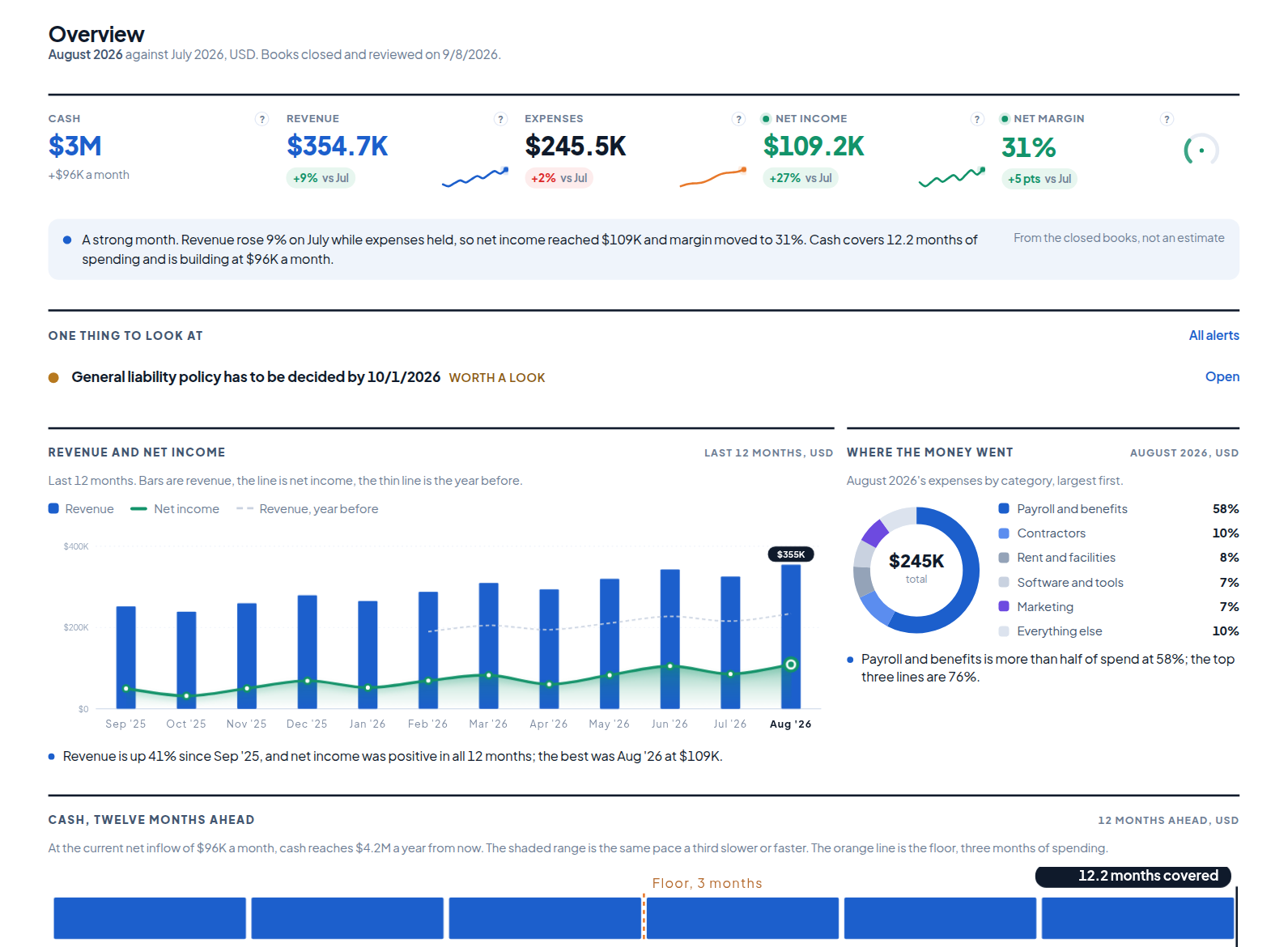Open the help icon on the Cash card
This screenshot has width=1288, height=947.
pos(261,119)
